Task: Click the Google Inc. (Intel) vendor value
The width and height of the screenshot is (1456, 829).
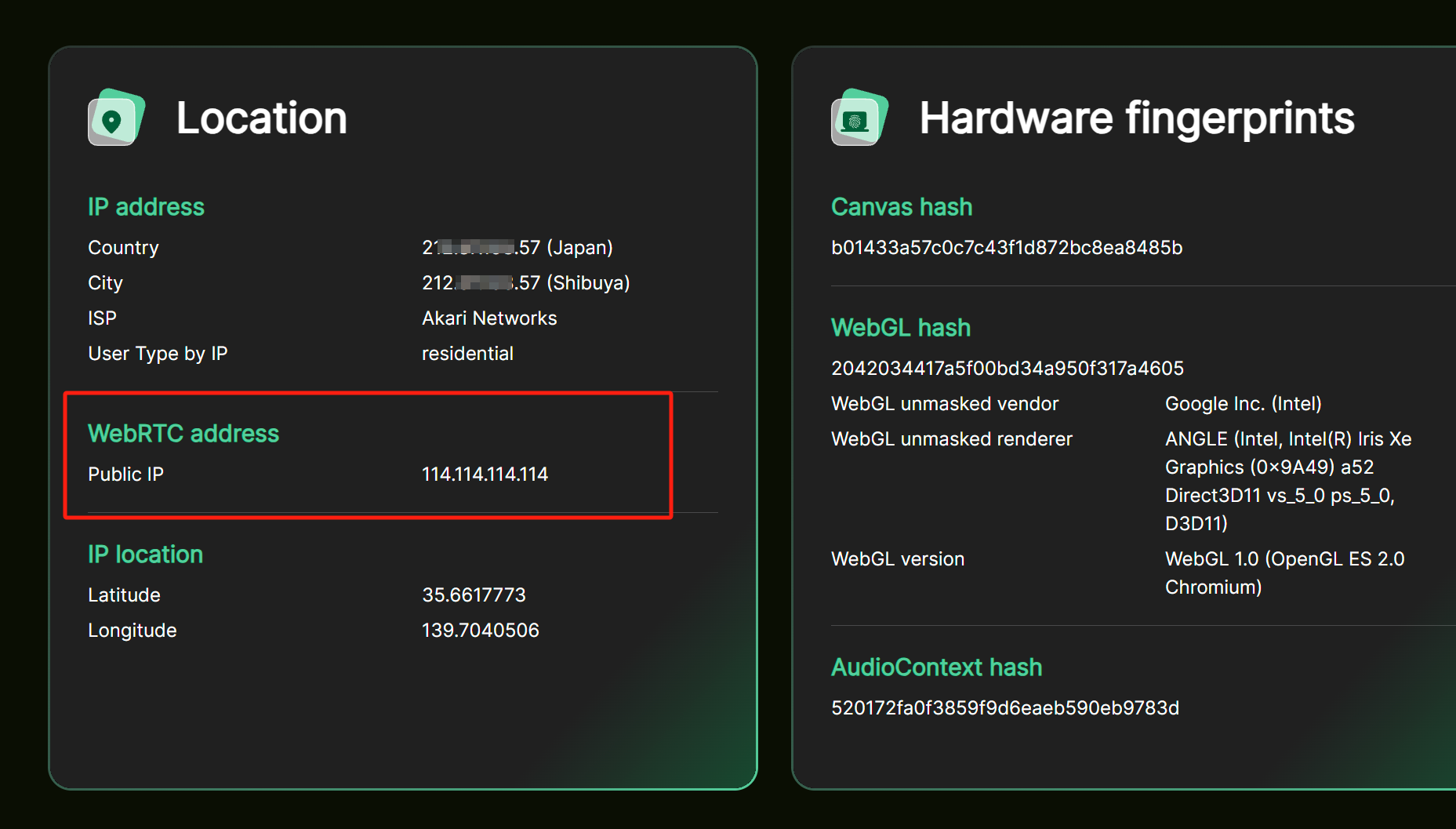Action: (x=1244, y=404)
